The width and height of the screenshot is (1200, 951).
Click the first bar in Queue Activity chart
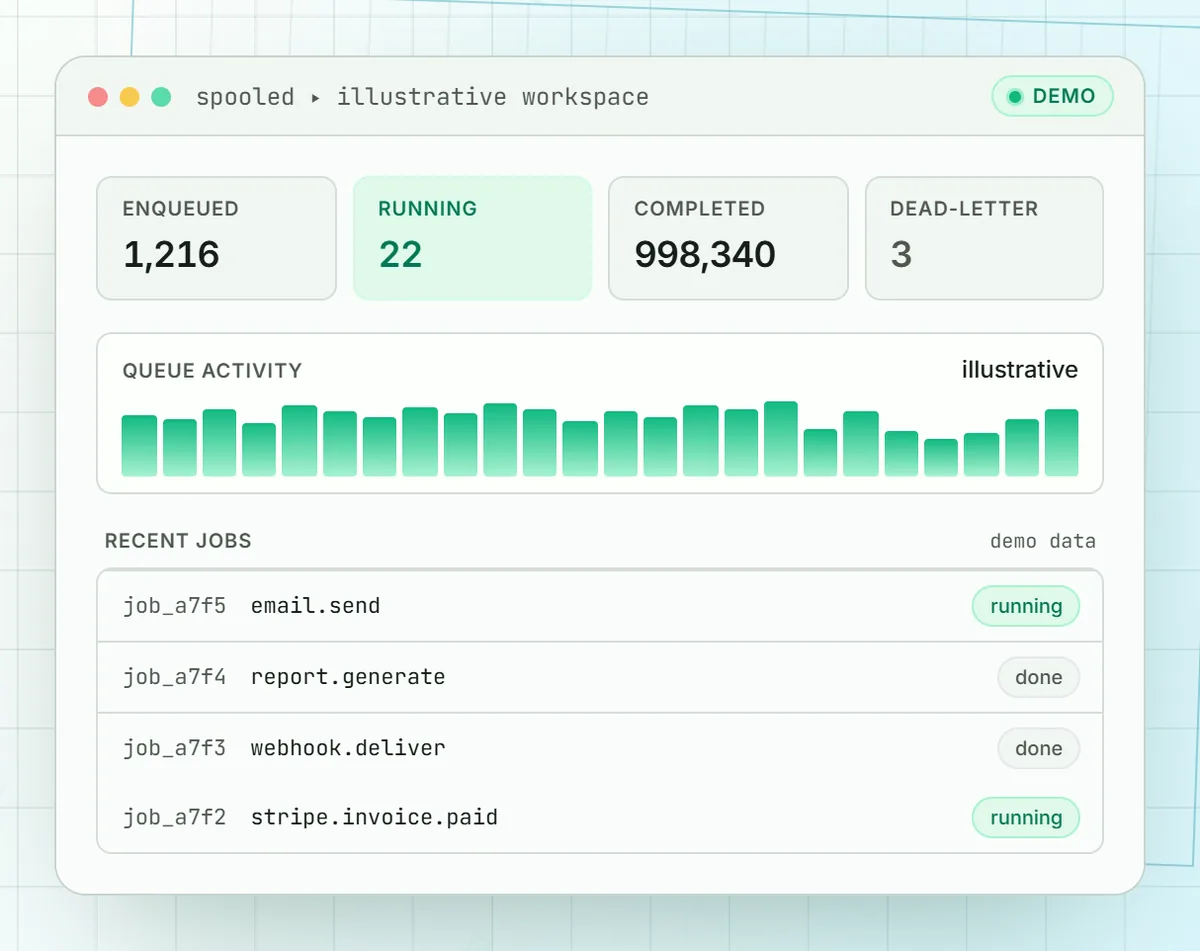139,446
